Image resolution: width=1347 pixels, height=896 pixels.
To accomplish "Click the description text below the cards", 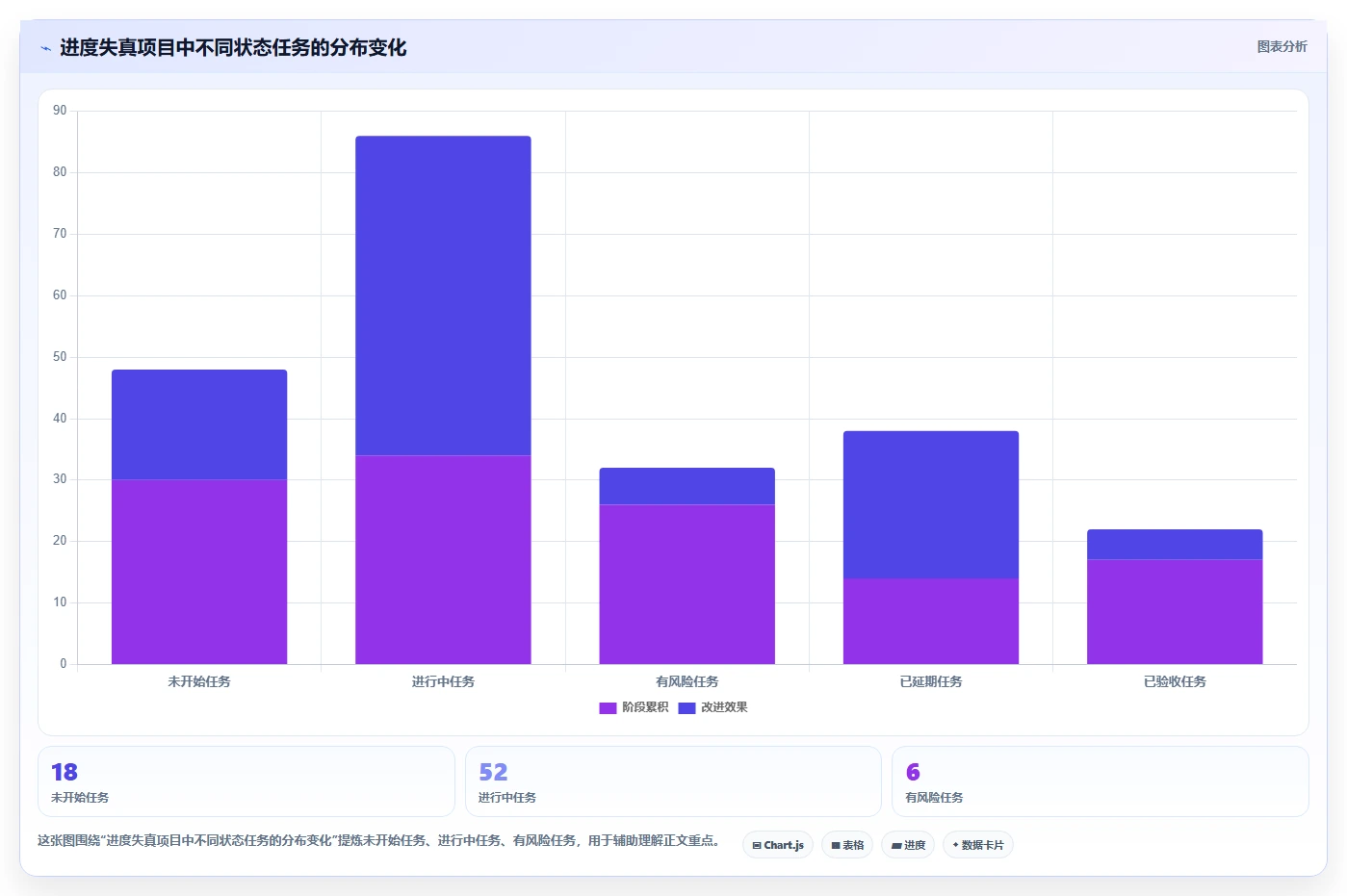I will [379, 840].
